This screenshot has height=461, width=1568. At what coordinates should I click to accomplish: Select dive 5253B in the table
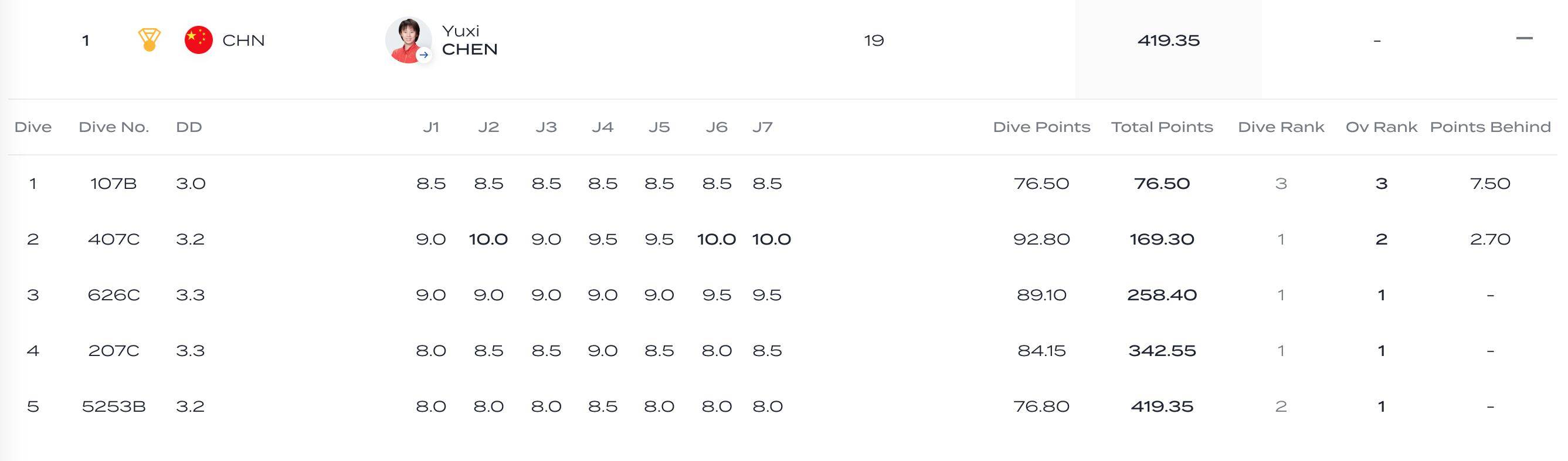114,406
